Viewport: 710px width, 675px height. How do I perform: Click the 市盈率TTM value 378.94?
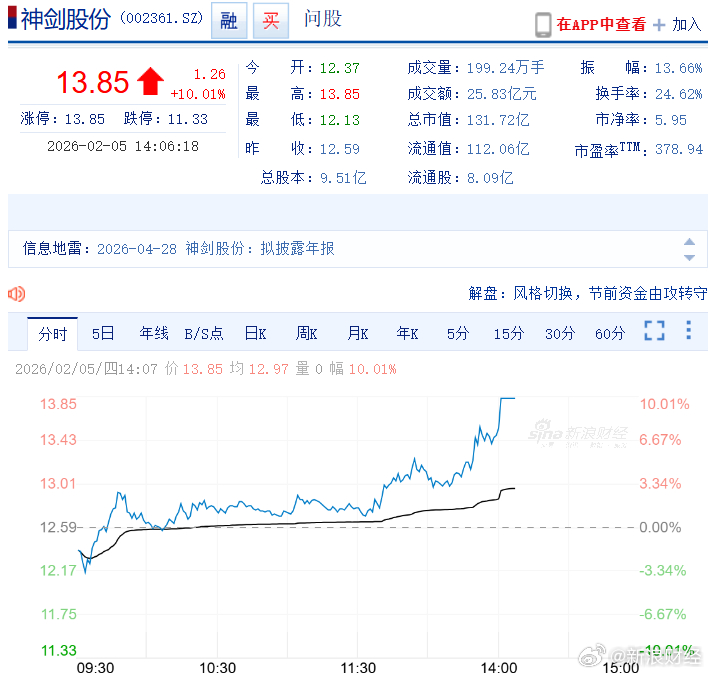tap(679, 149)
